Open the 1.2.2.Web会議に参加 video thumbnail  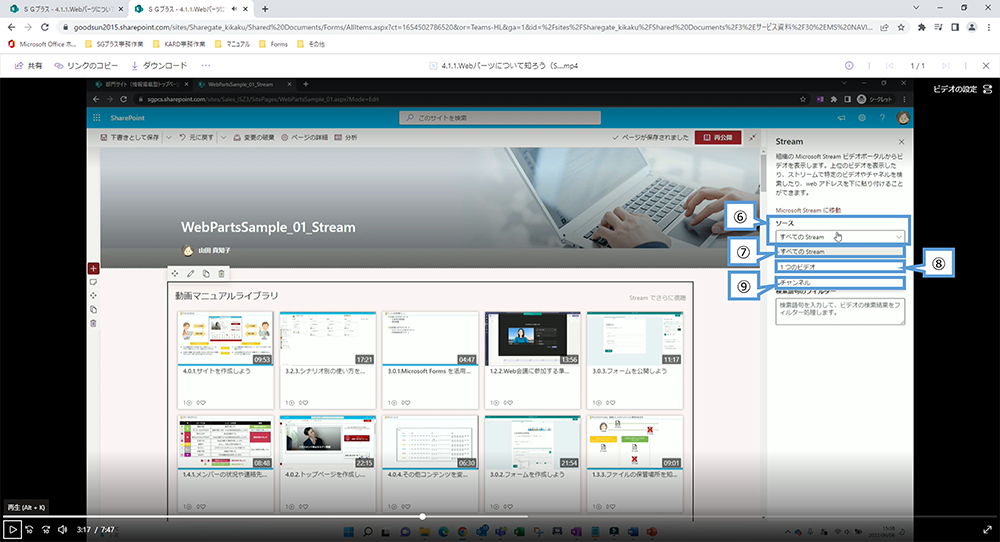tap(533, 338)
